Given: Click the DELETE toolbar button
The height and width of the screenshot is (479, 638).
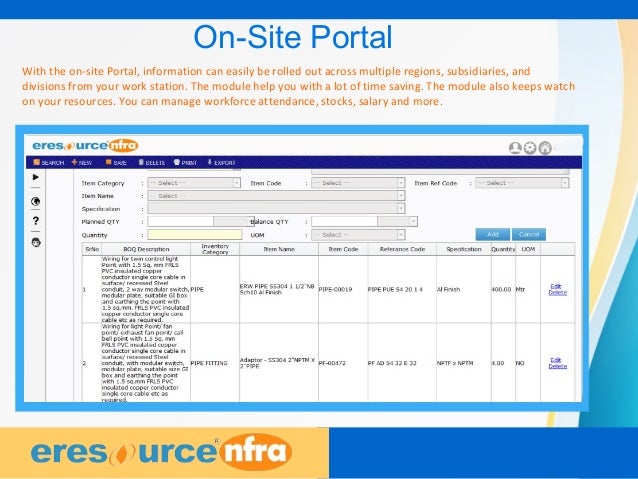Looking at the screenshot, I should (x=151, y=162).
